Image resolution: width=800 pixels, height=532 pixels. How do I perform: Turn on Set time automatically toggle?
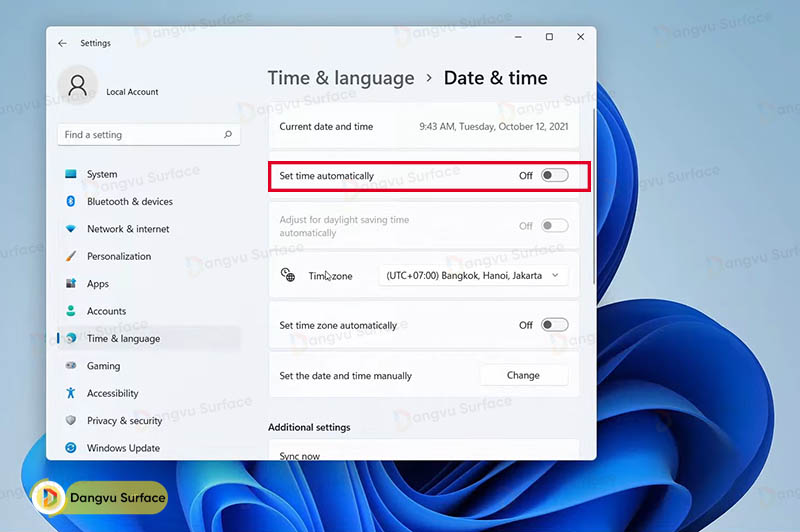[x=555, y=175]
